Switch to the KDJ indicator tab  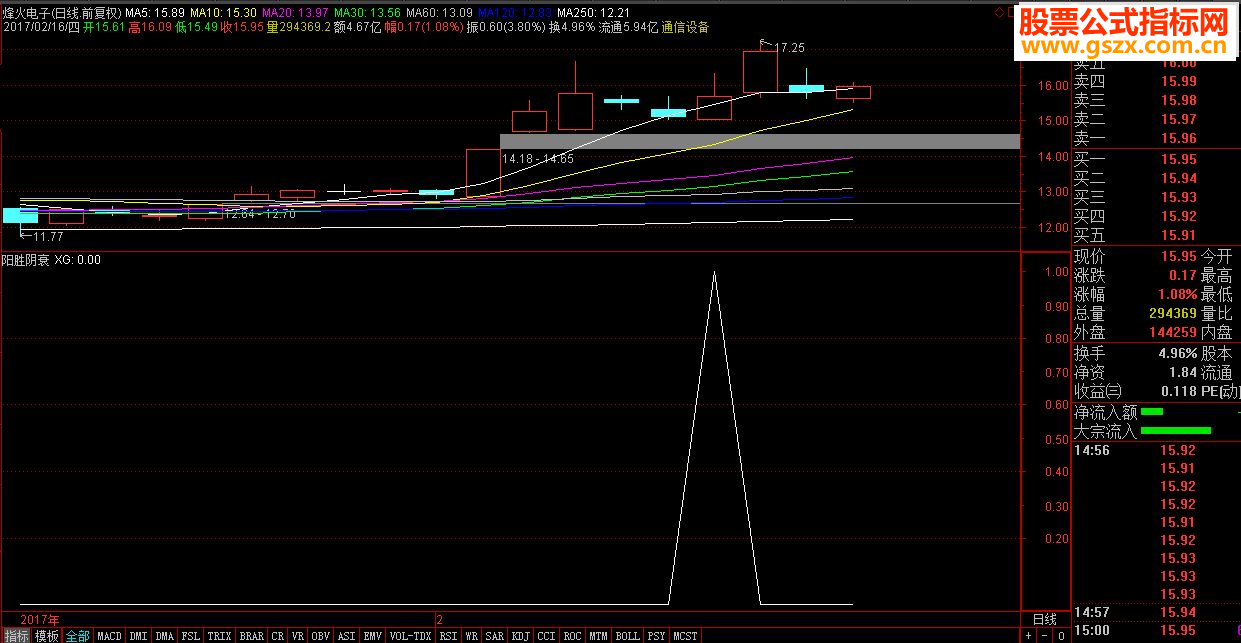521,636
